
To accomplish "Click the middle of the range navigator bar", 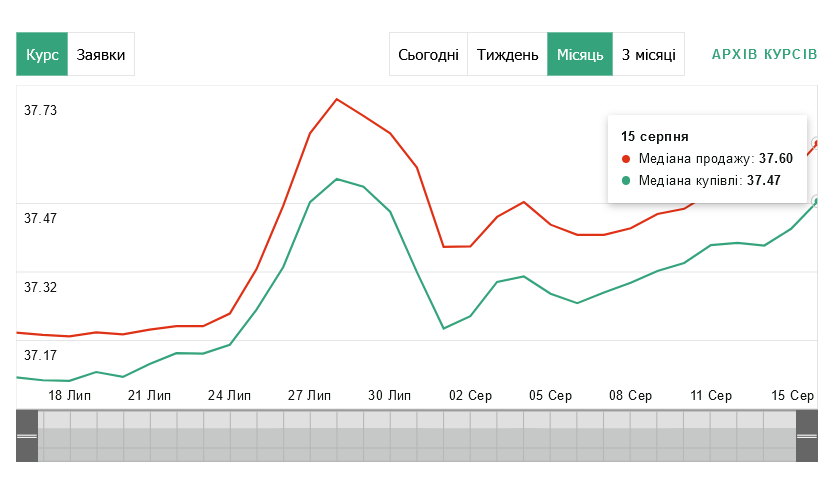I will coord(417,436).
